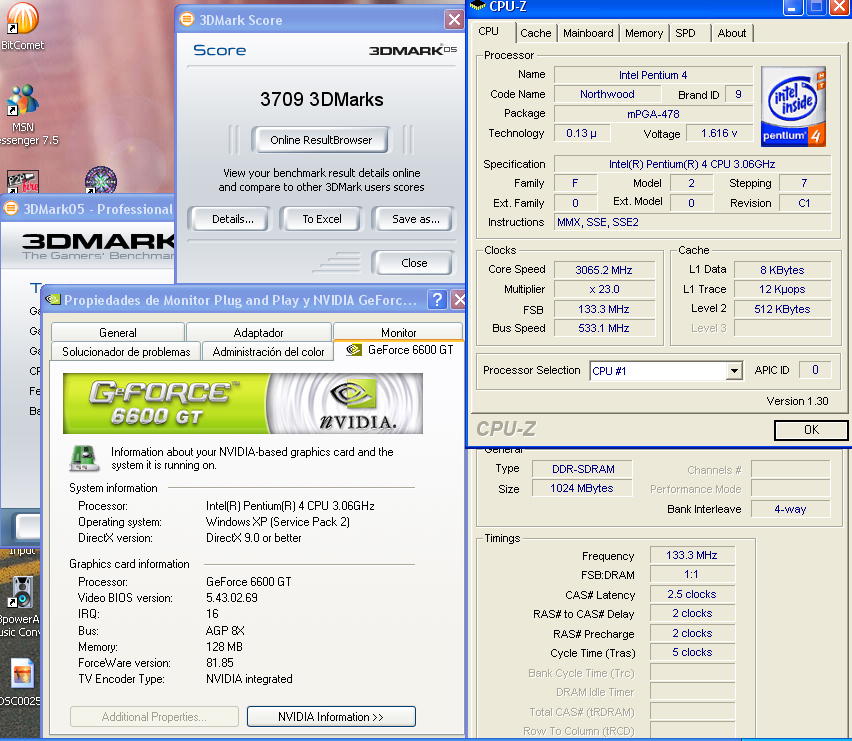Viewport: 852px width, 741px height.
Task: Click the Online ResultBrowser button
Action: point(320,140)
